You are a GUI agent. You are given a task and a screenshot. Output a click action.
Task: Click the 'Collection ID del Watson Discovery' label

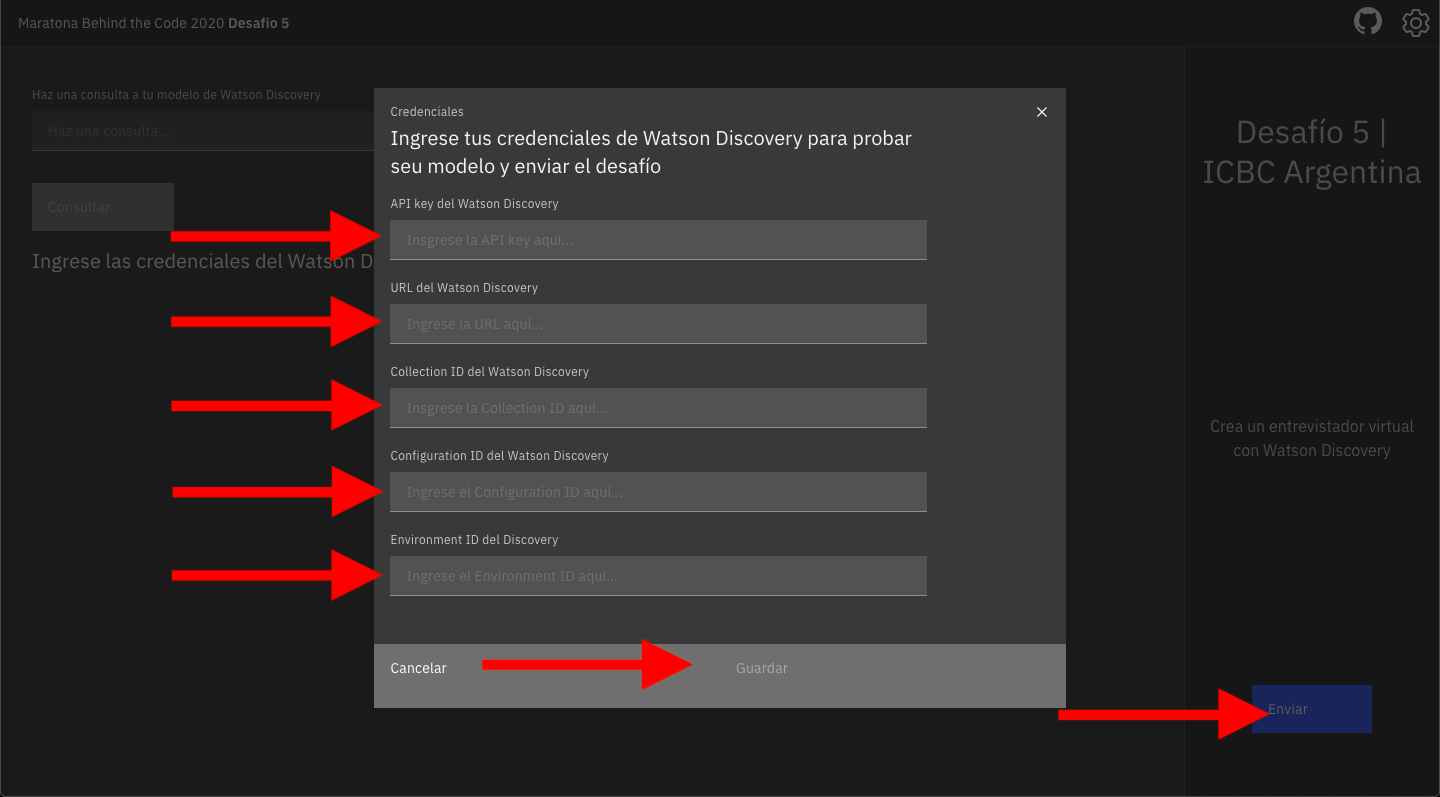tap(489, 372)
